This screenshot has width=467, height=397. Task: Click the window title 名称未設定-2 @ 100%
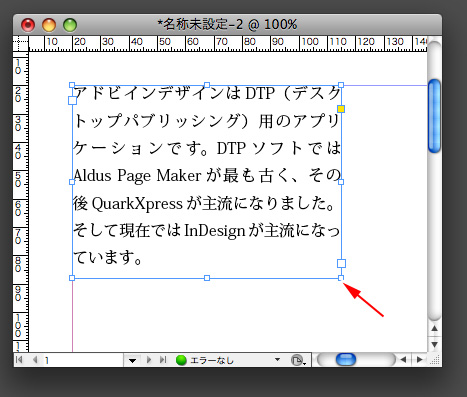point(227,24)
